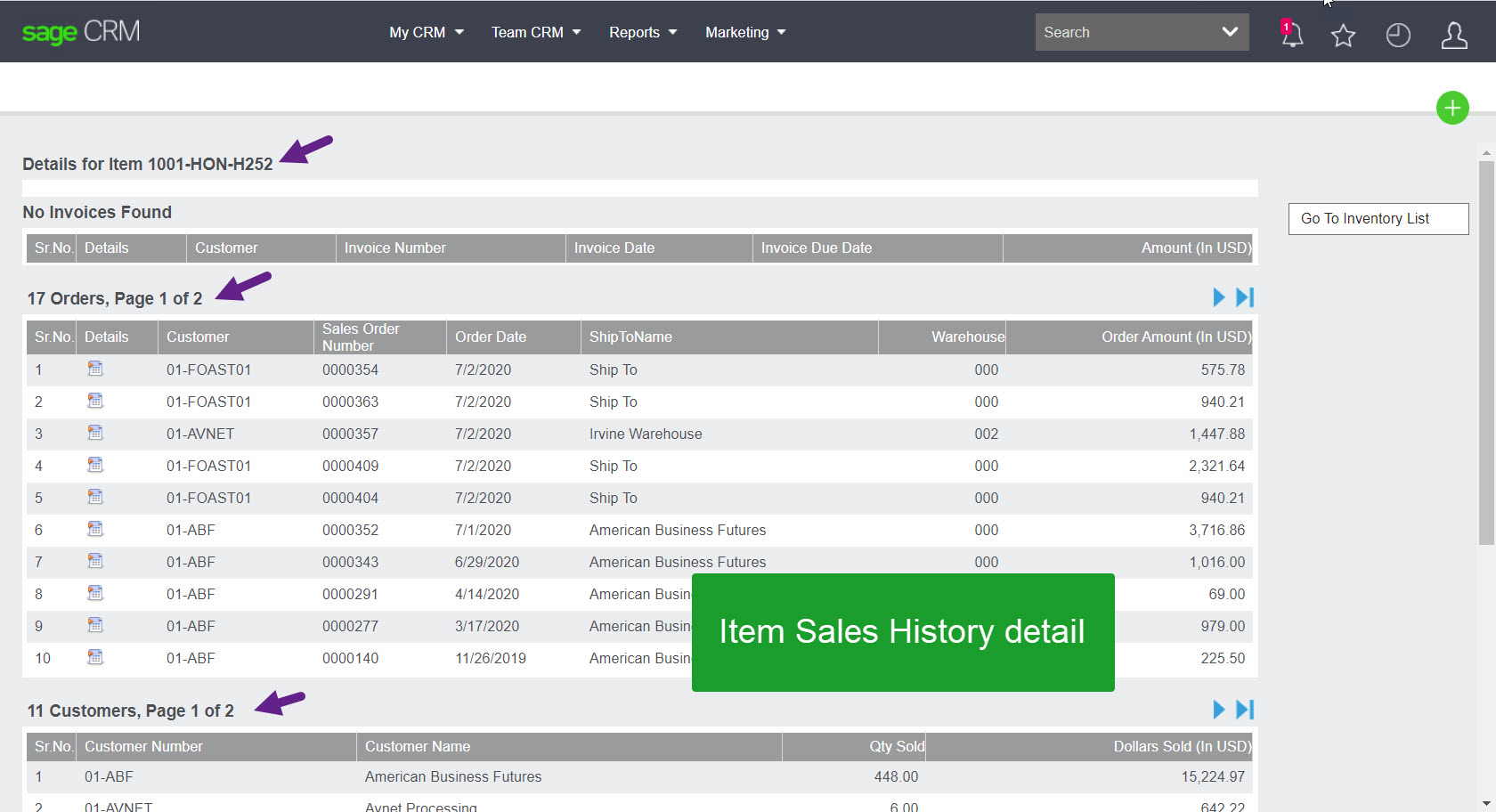Click the green plus add button
The image size is (1496, 812).
coord(1452,108)
